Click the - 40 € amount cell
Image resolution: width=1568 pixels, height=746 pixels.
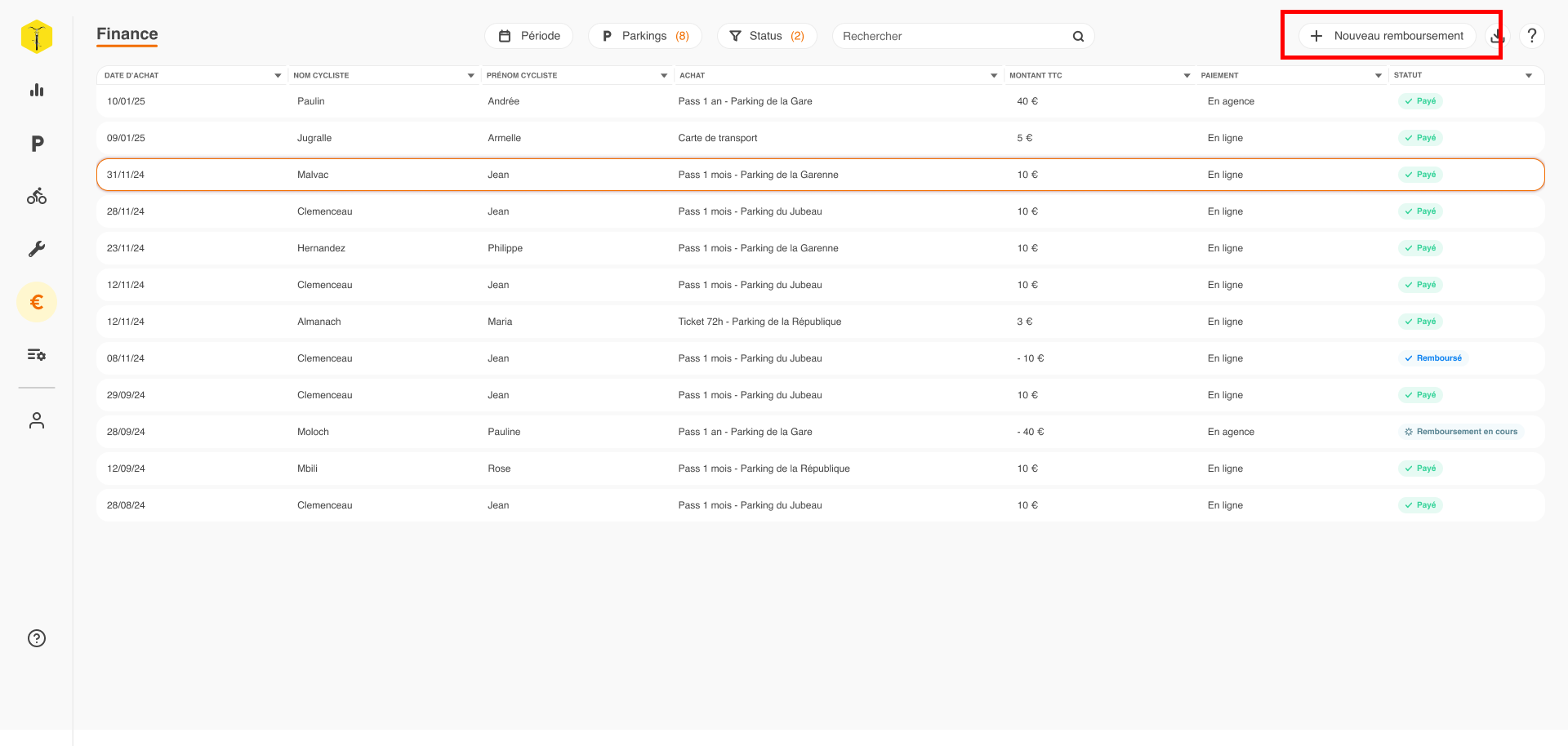point(1031,432)
